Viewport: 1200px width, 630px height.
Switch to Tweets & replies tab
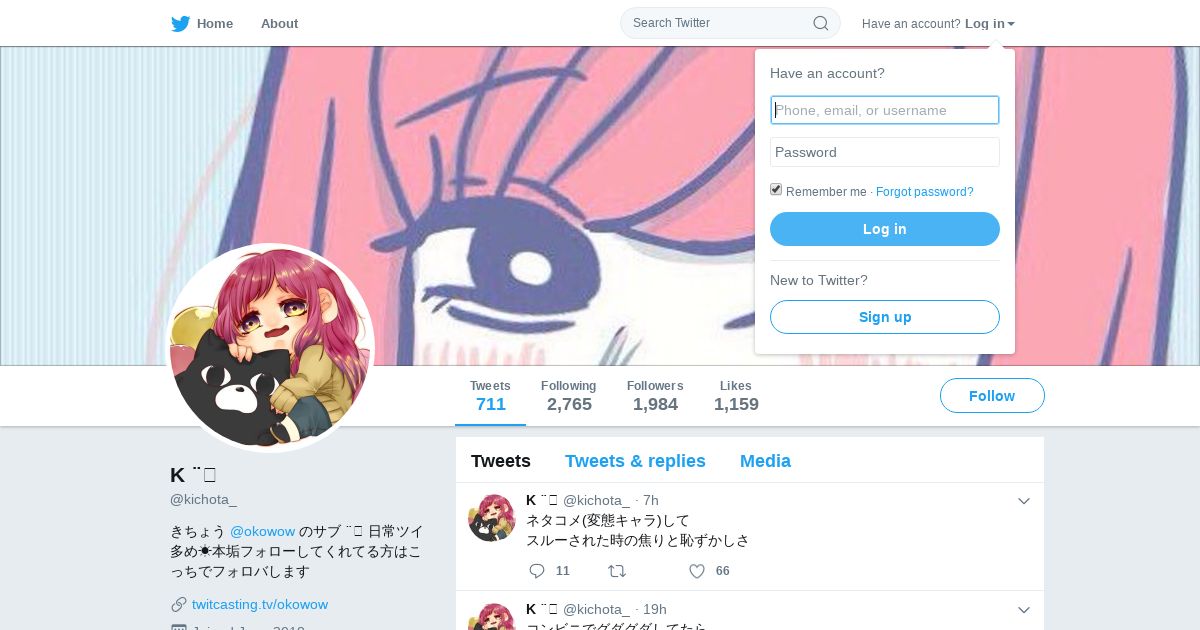[635, 461]
